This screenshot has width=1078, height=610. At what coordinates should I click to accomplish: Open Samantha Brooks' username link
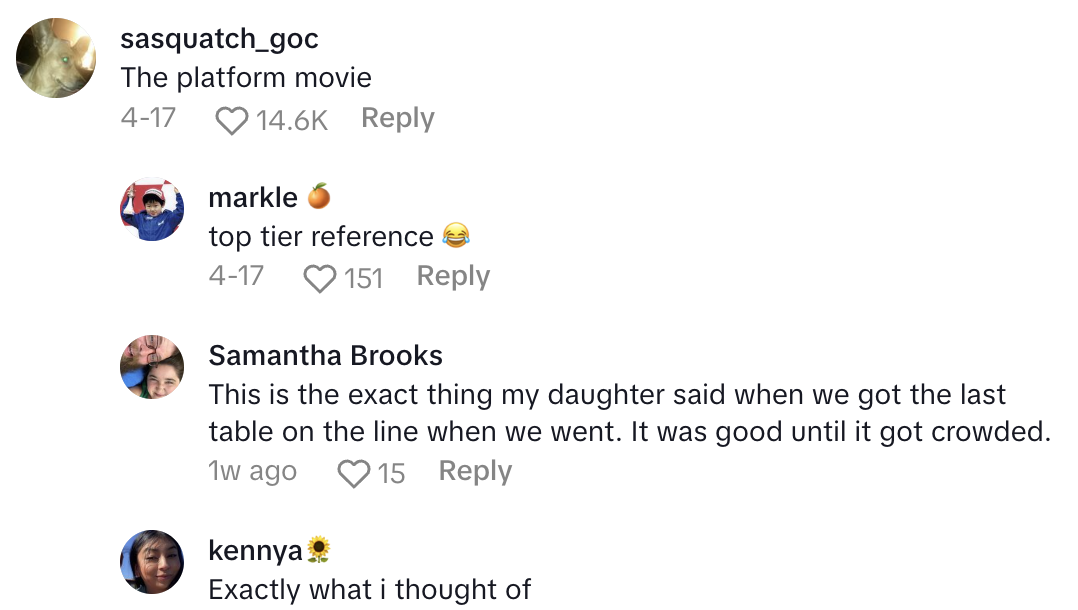coord(326,356)
